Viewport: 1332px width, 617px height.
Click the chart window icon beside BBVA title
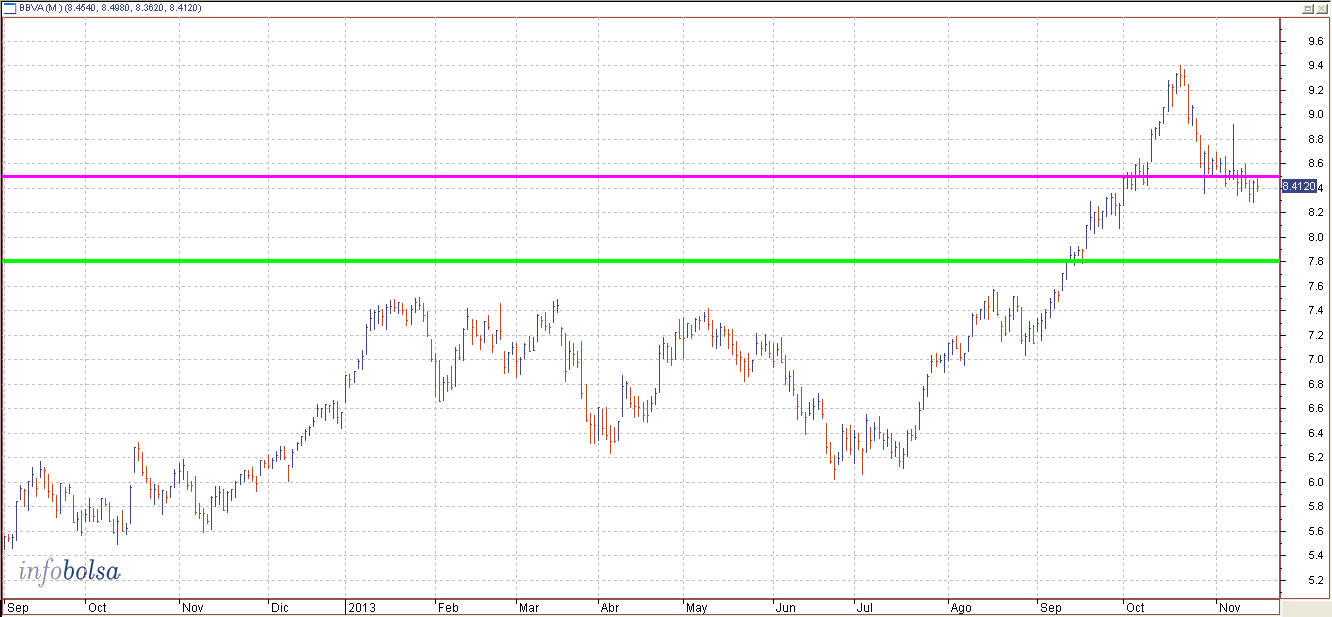tap(9, 8)
